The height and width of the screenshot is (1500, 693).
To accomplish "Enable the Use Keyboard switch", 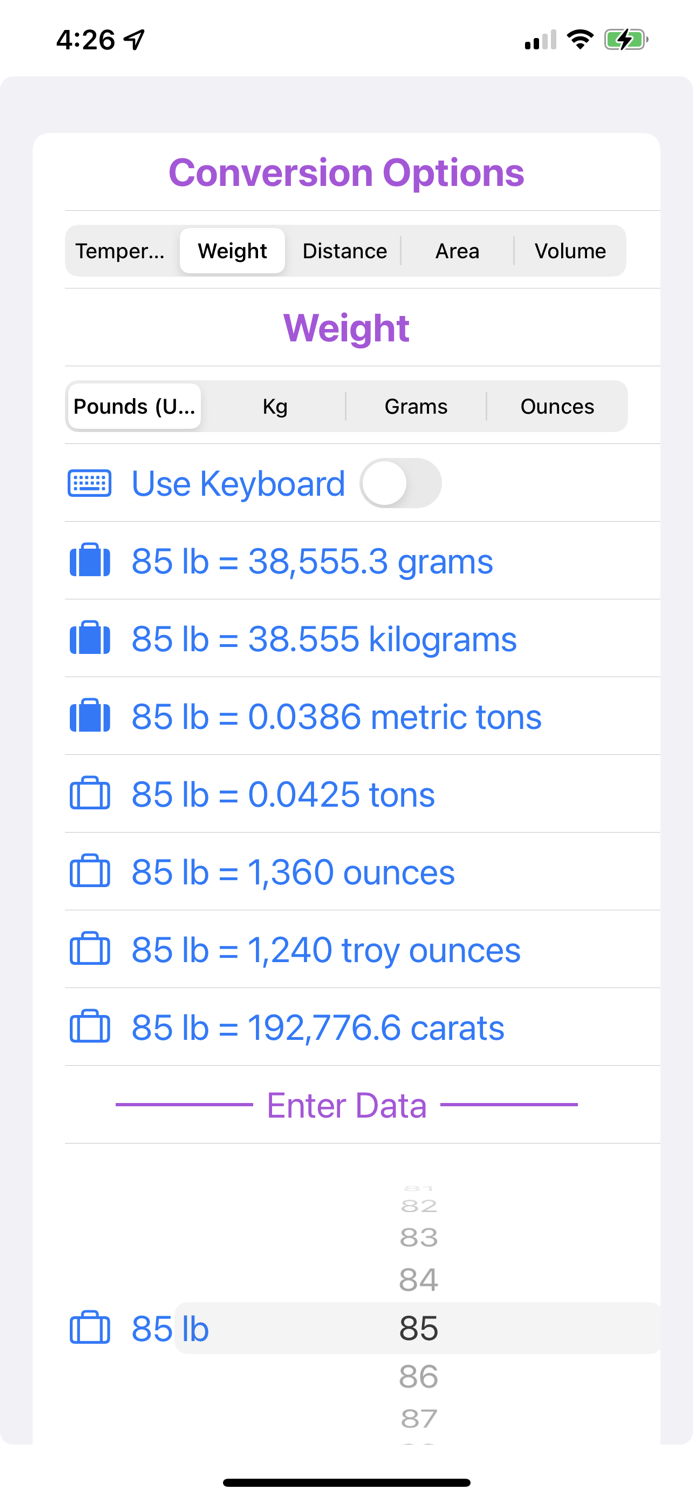I will (401, 483).
